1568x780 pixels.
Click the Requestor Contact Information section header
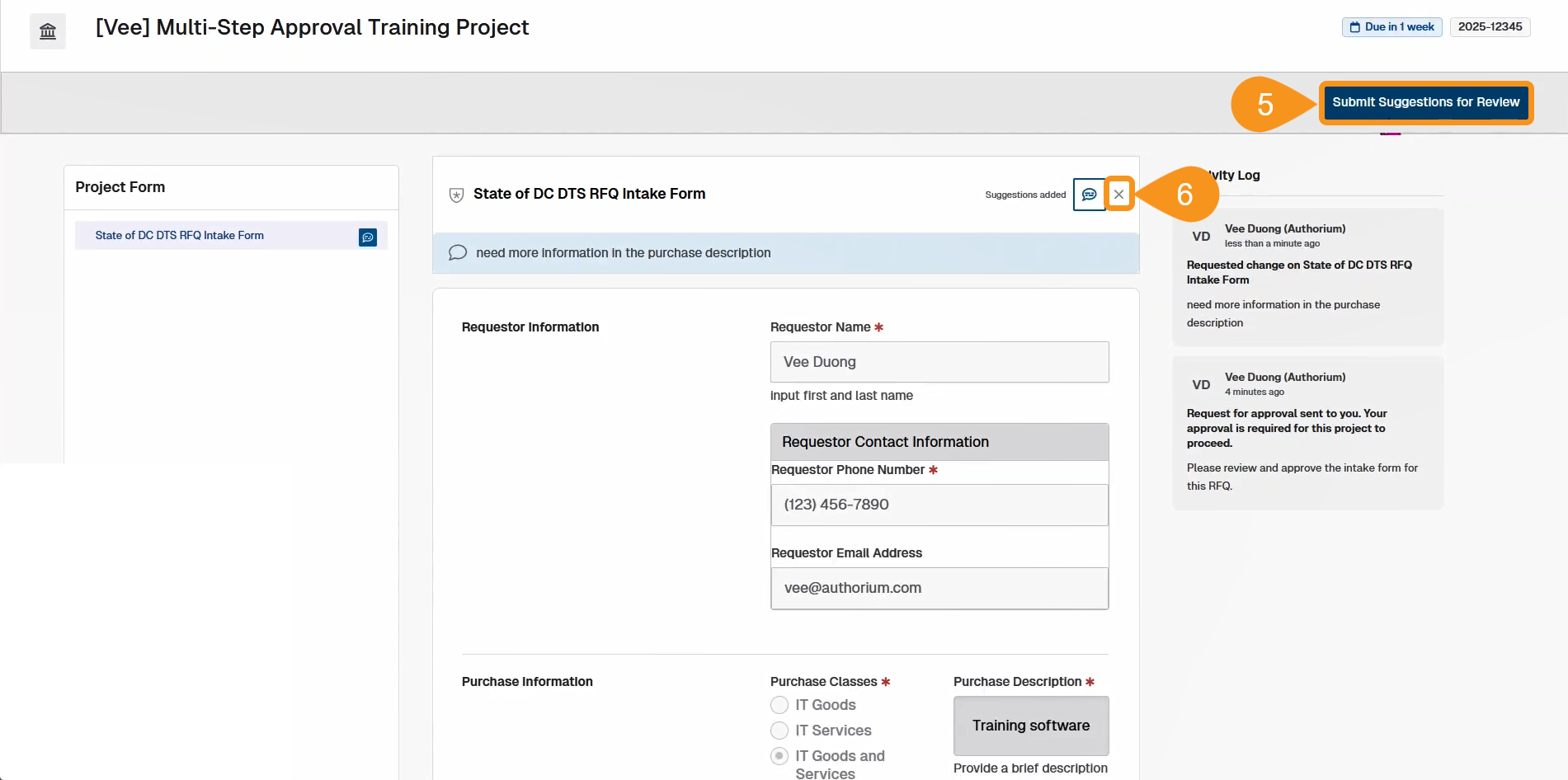[939, 442]
